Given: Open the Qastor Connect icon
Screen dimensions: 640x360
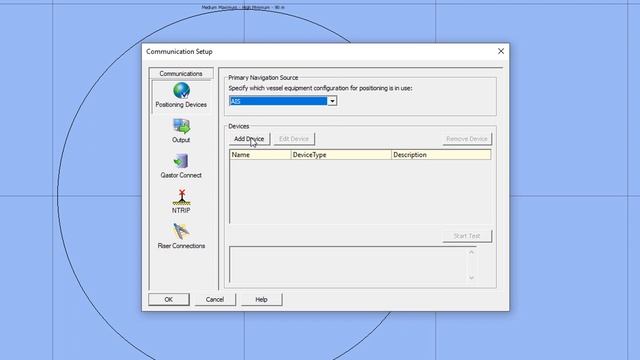Looking at the screenshot, I should pyautogui.click(x=181, y=161).
